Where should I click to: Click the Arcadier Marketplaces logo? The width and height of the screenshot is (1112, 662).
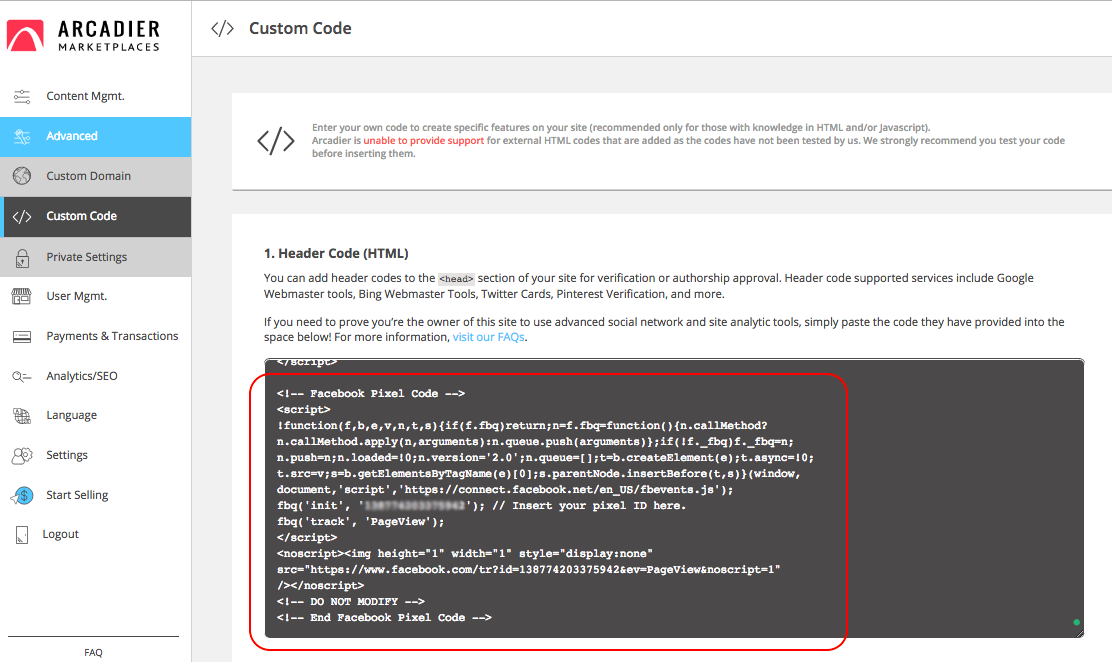84,35
